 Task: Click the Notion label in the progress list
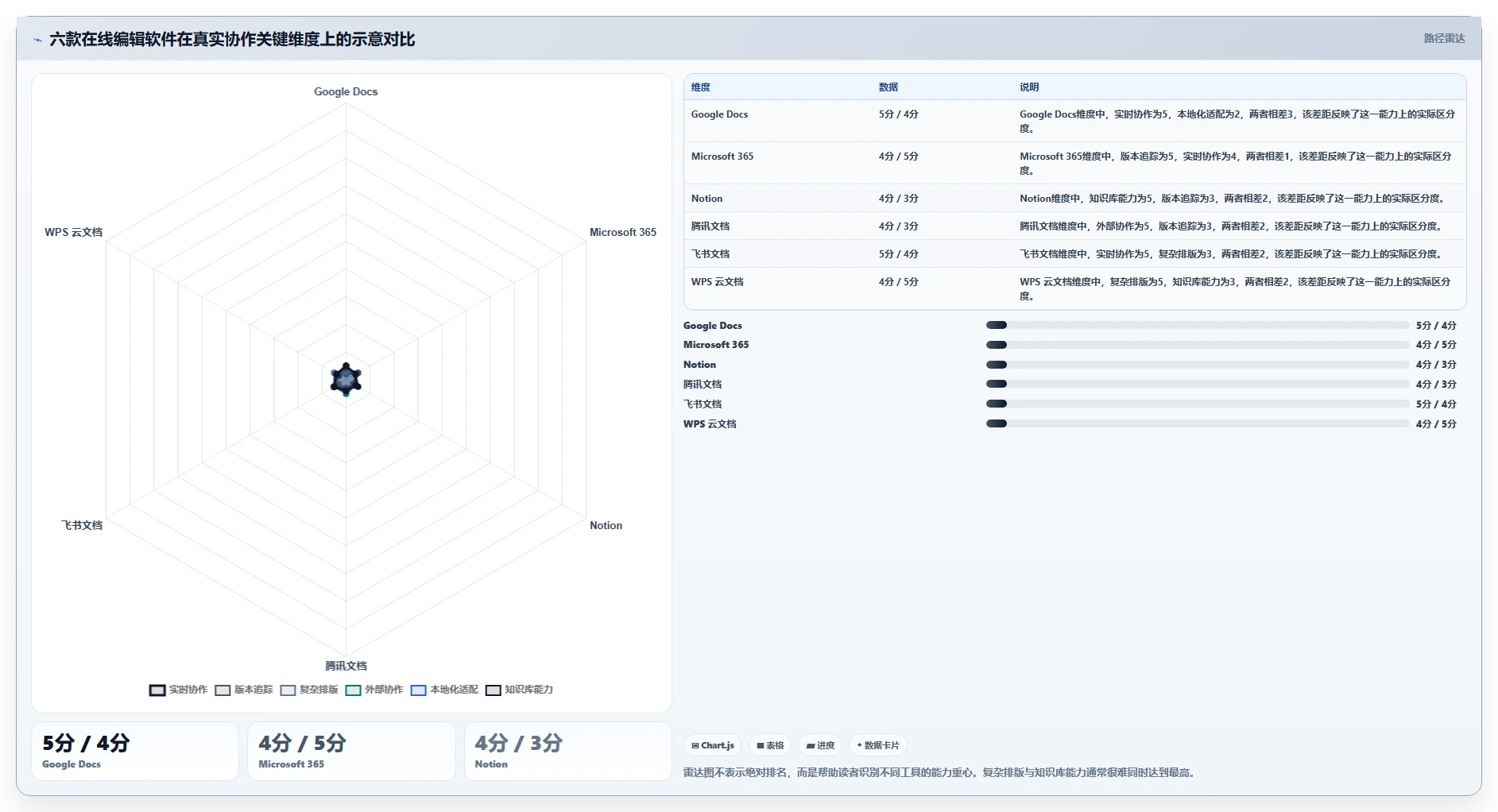pyautogui.click(x=699, y=365)
